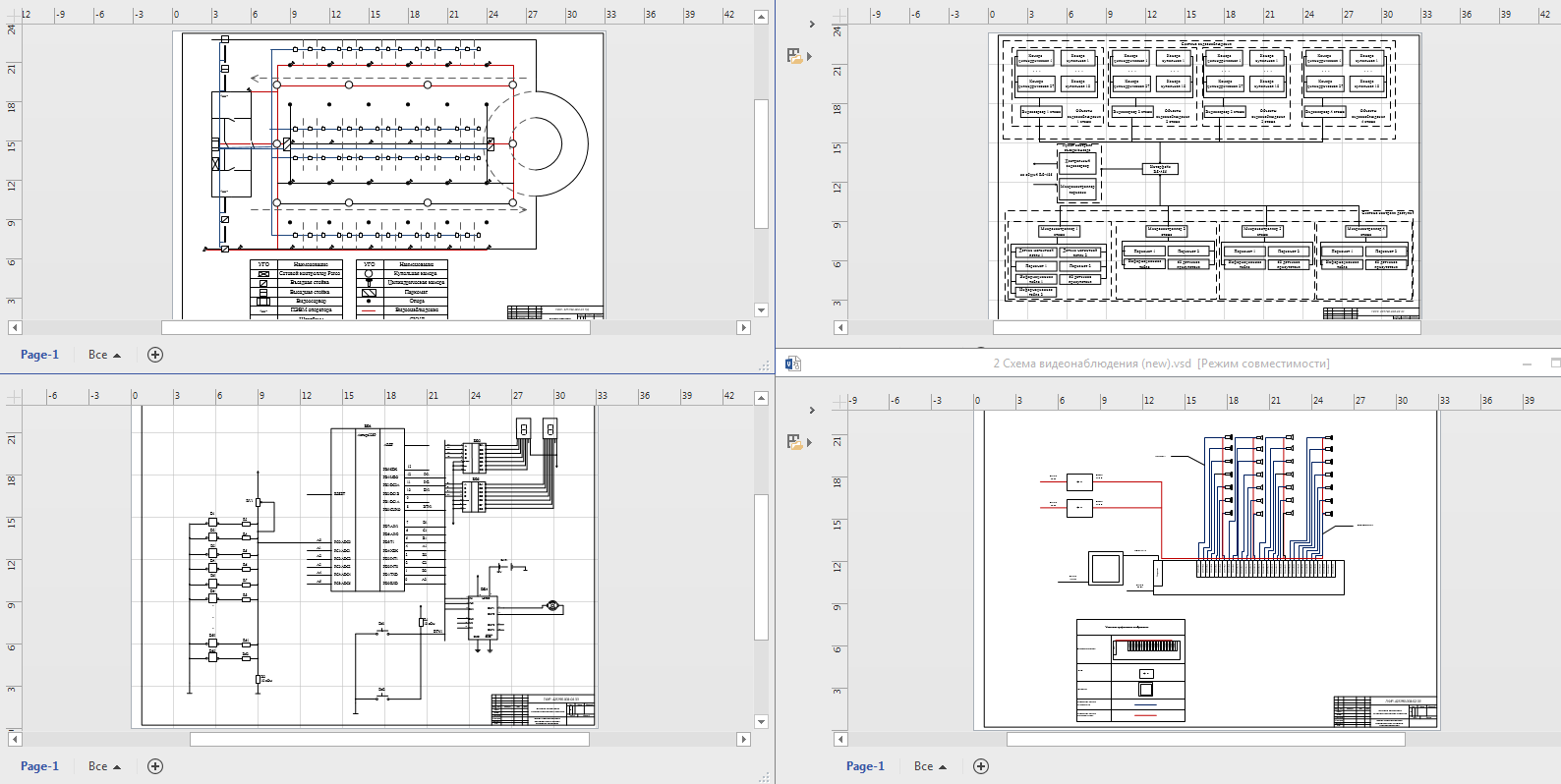
Task: Expand shapes pane chevron in Схема видеонаблюдения window
Action: click(x=812, y=411)
